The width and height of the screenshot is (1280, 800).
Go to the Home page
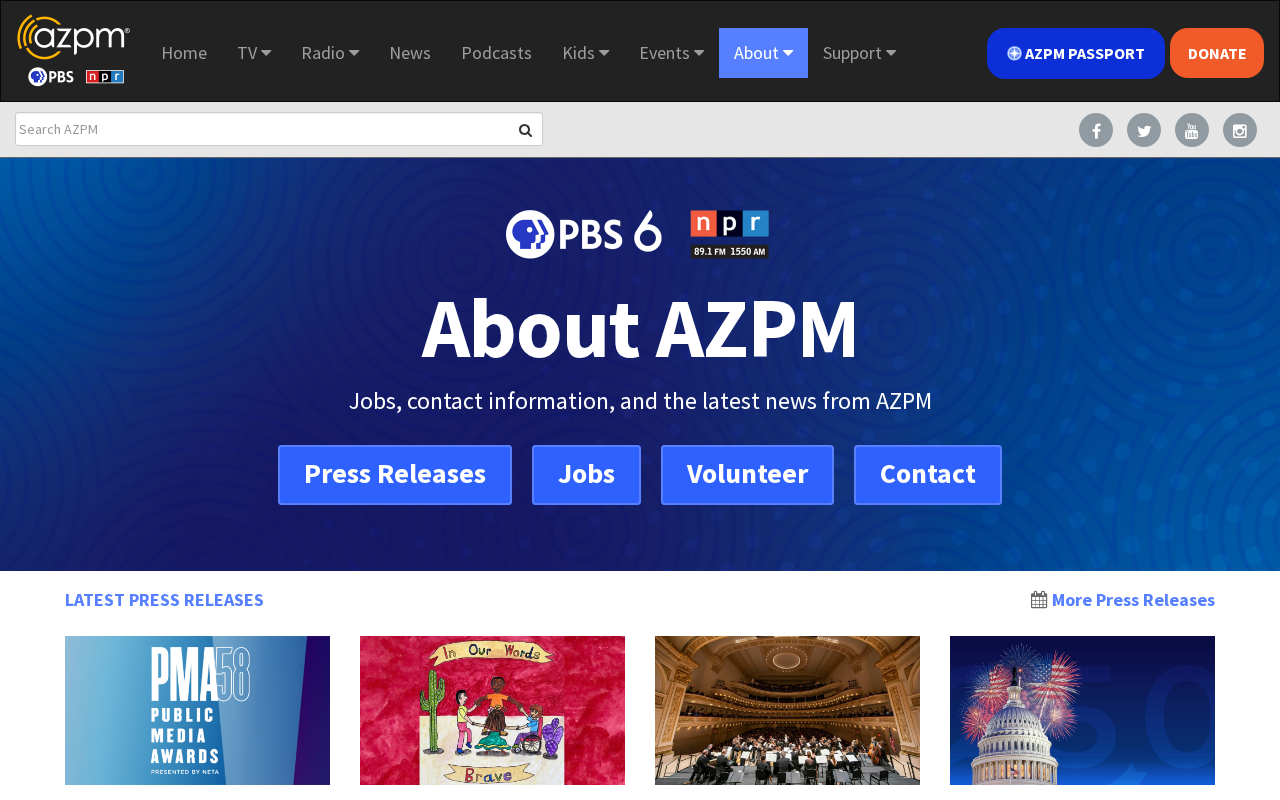click(x=184, y=53)
